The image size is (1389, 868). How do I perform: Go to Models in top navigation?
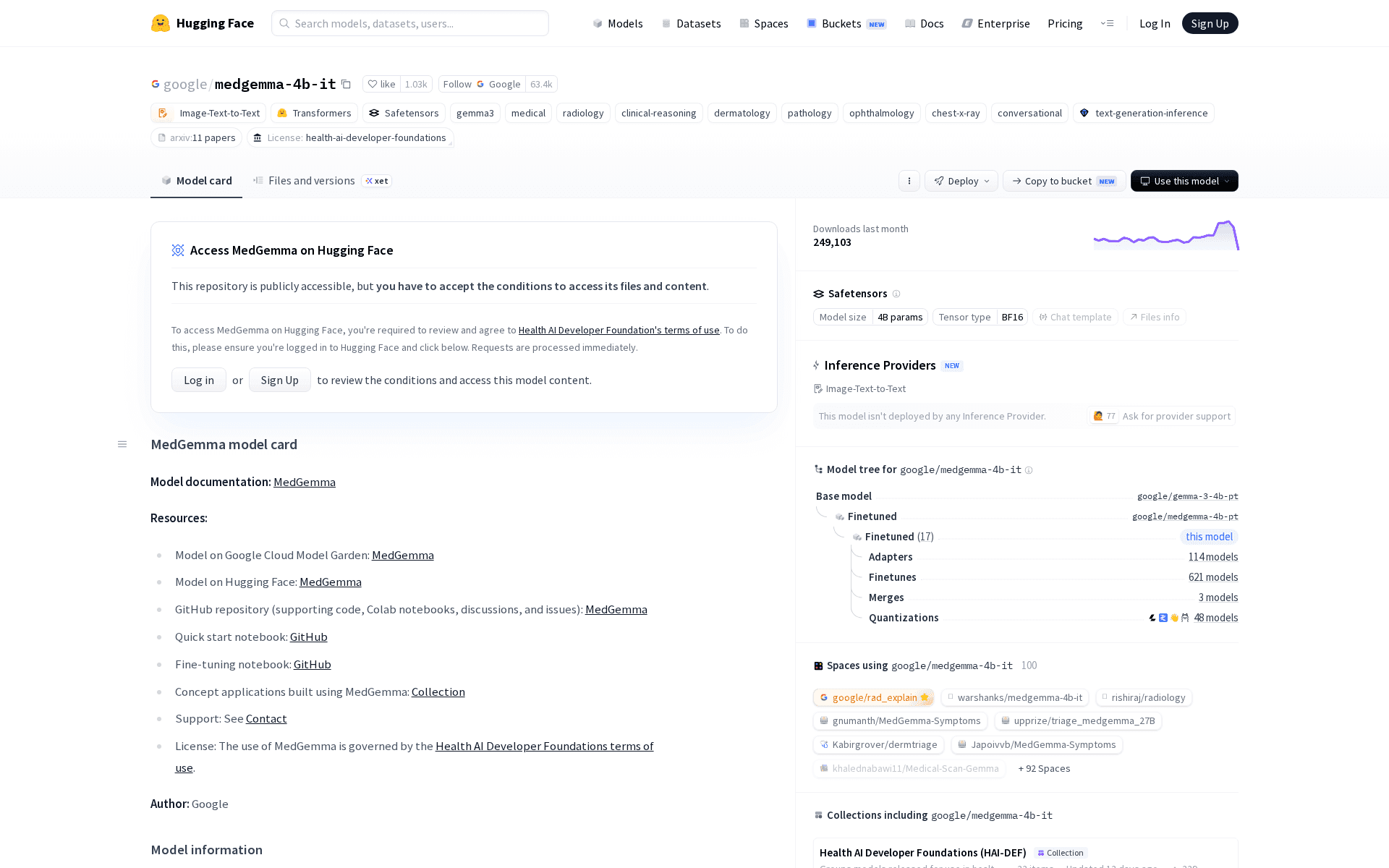(617, 23)
